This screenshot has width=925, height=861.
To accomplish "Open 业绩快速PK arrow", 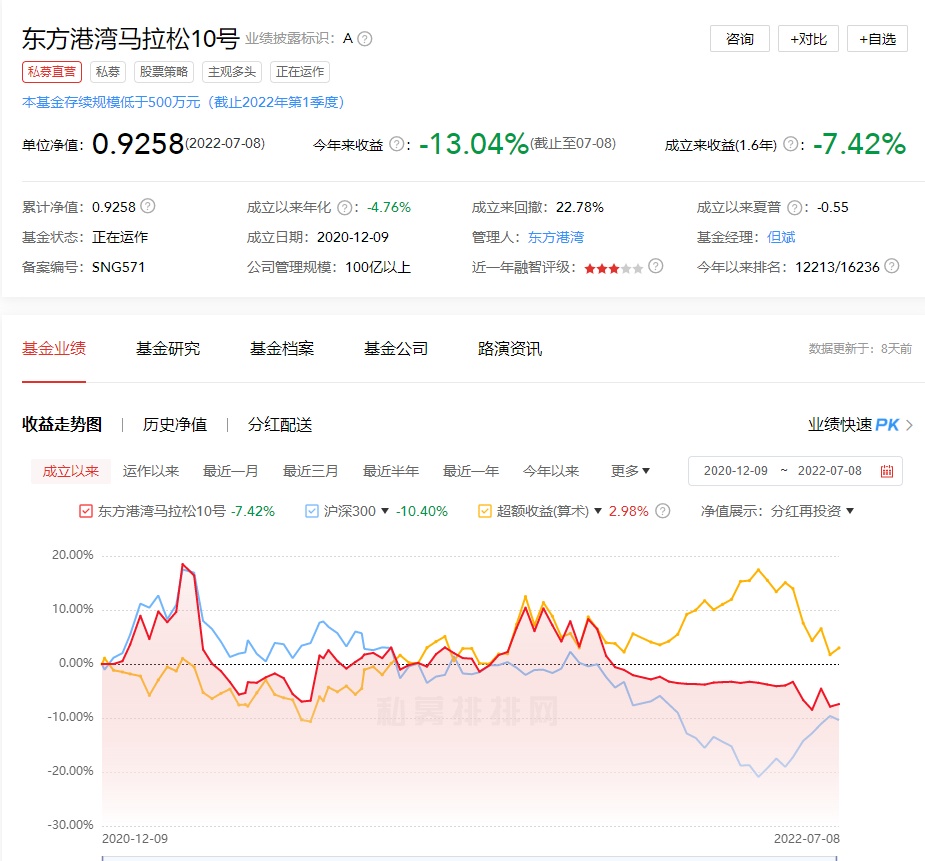I will tap(909, 425).
